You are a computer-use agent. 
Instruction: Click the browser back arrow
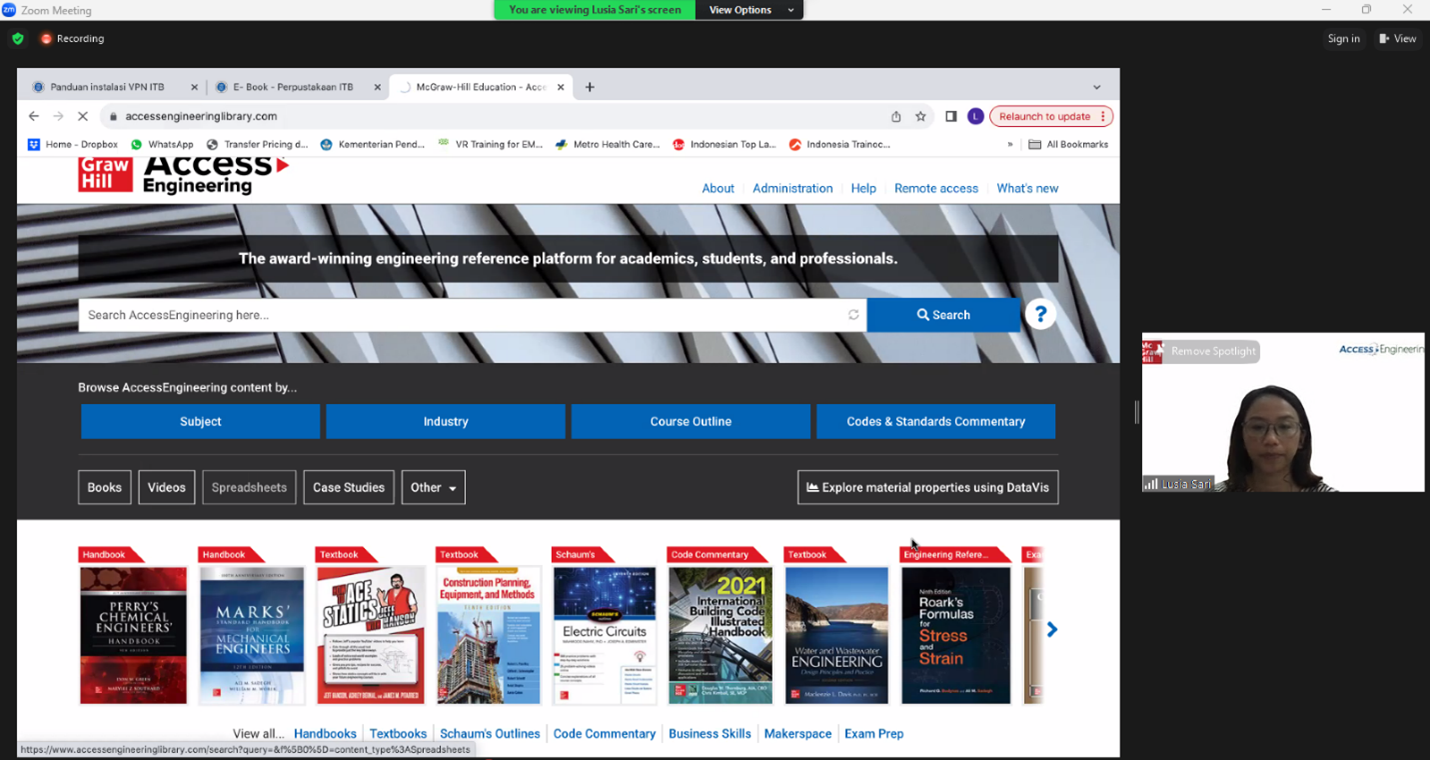[x=34, y=116]
